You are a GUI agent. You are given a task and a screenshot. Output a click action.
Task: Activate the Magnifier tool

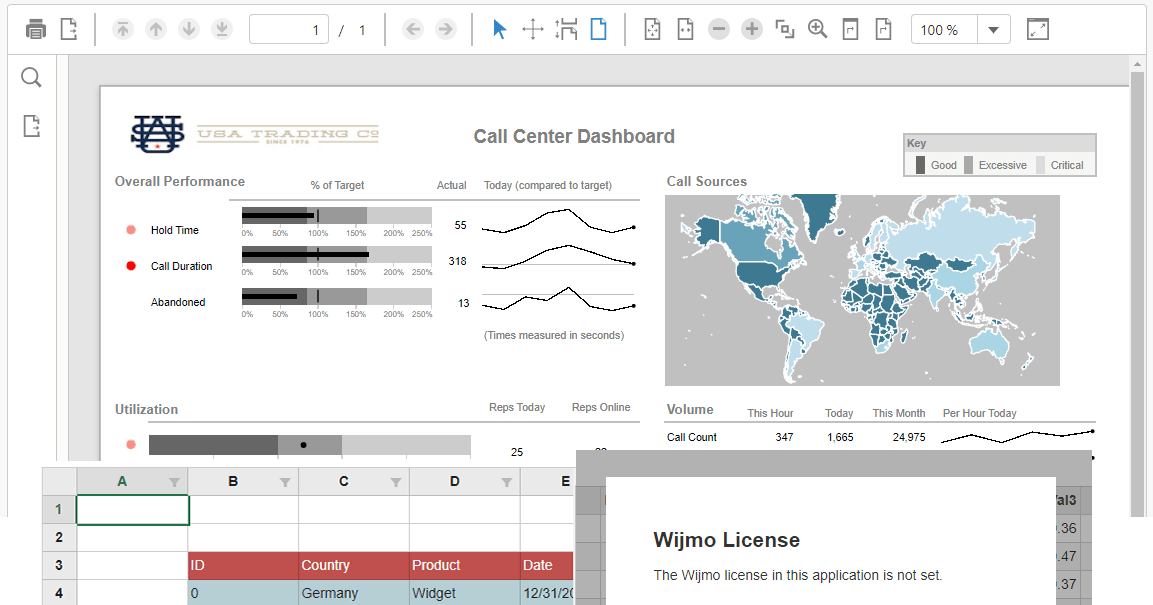(818, 29)
